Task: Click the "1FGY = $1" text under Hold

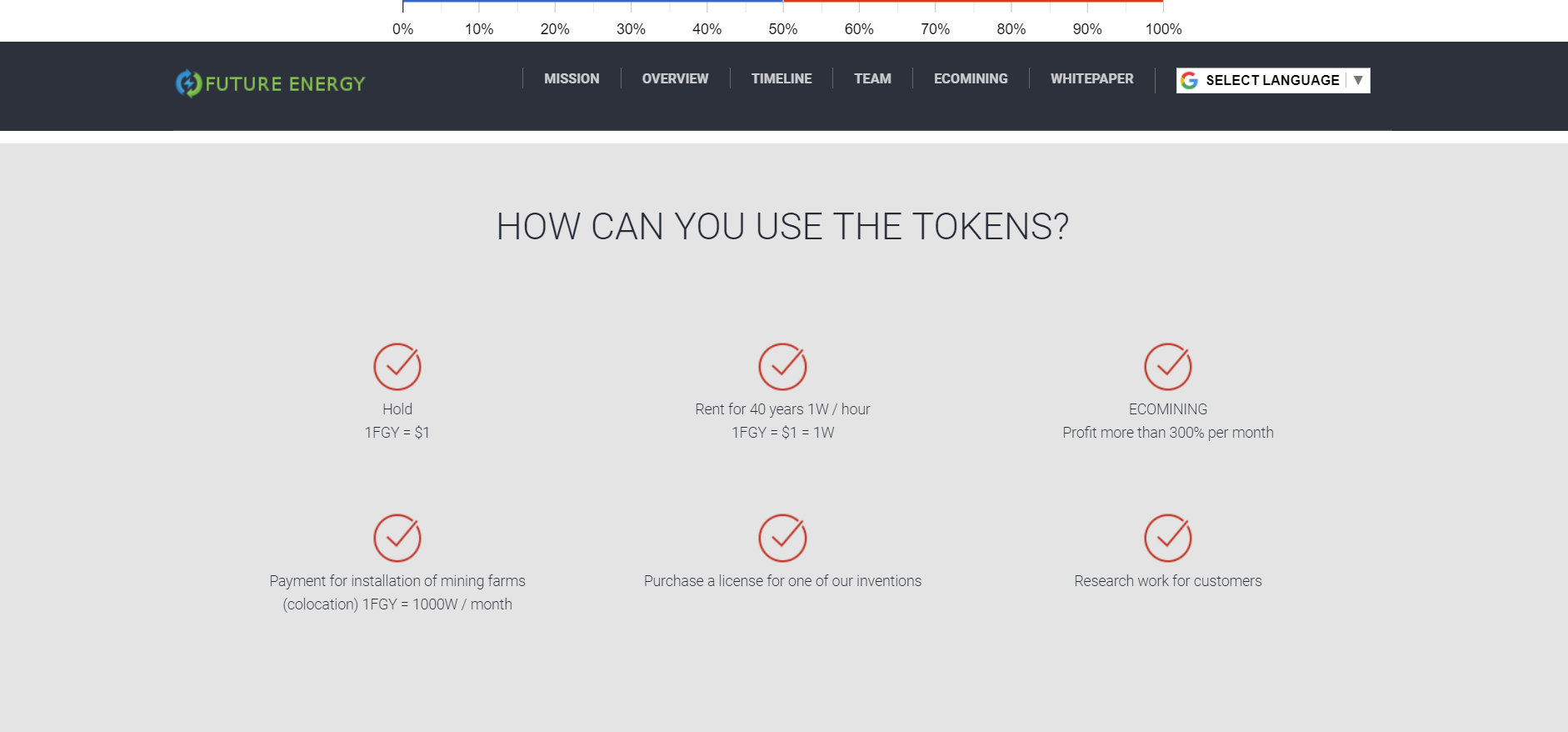Action: click(397, 433)
